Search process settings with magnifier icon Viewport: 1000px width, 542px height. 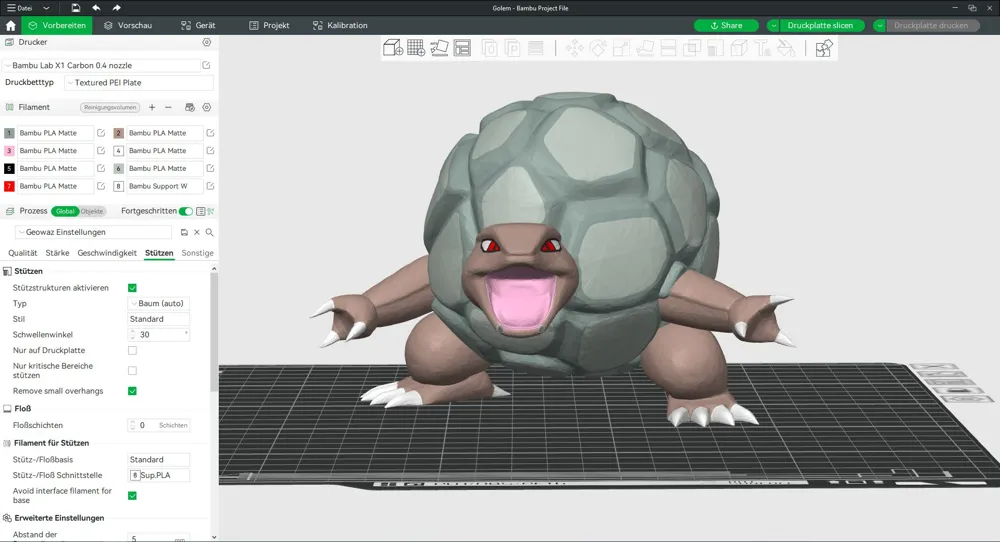pyautogui.click(x=209, y=232)
